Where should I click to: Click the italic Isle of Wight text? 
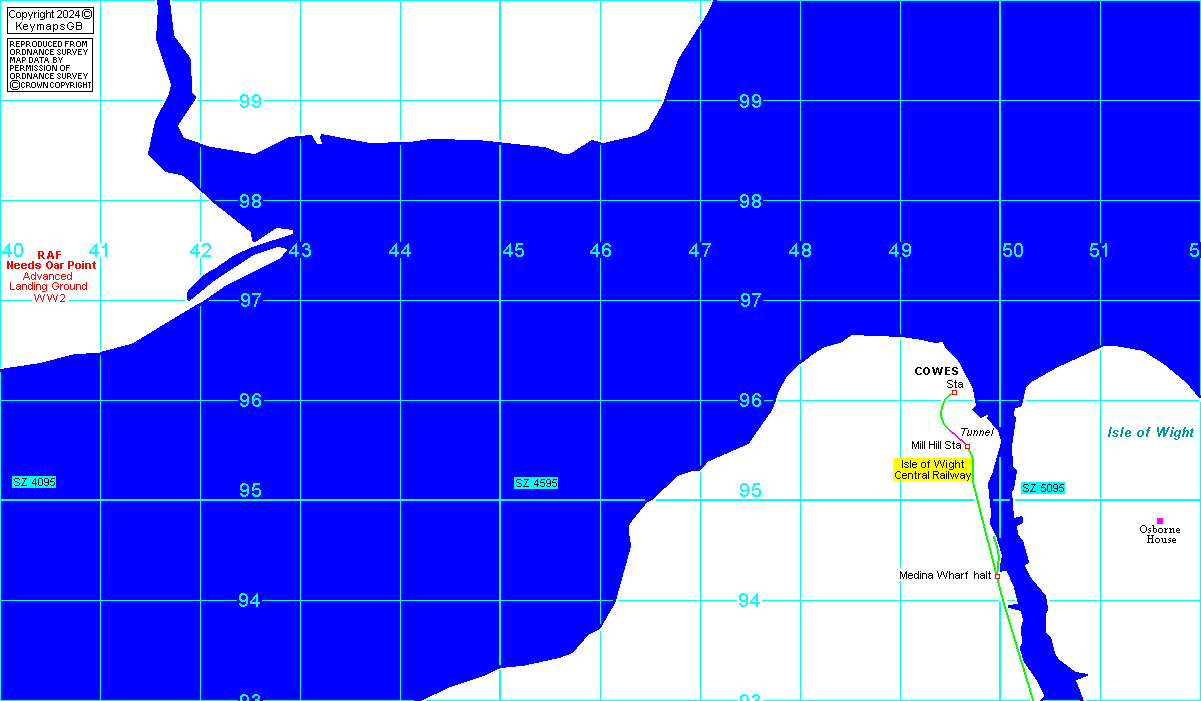pos(1150,433)
